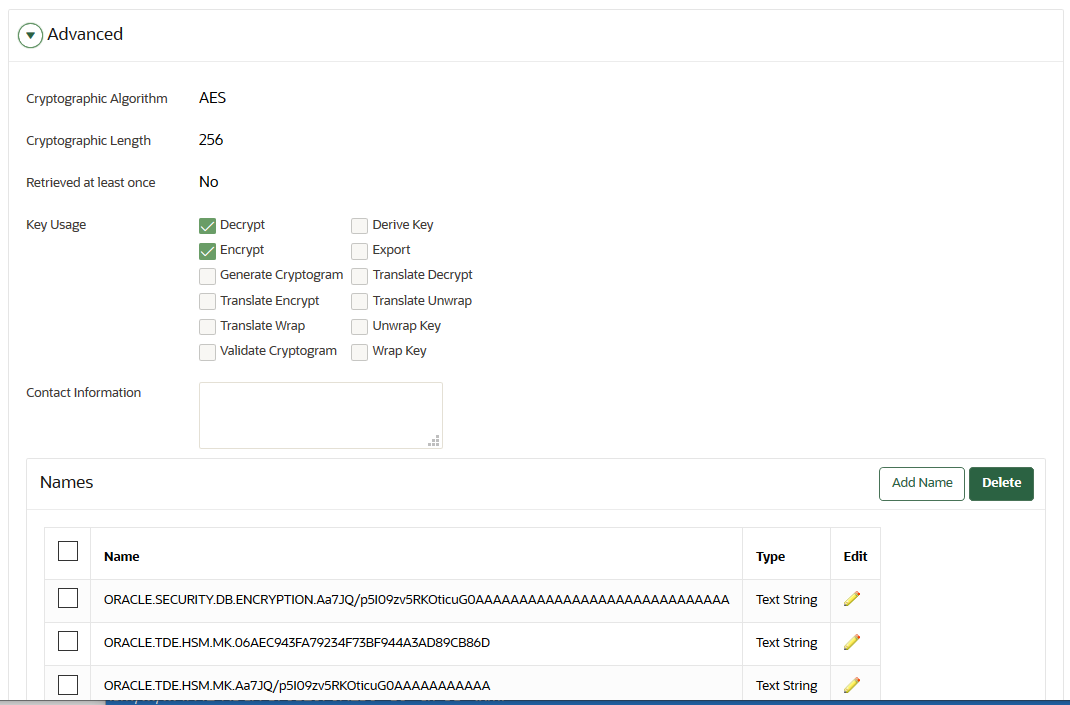Edit the ORACLE.TDE.HSM.MK.06AEC943FA79234F name
Screen dimensions: 1070x705
pyautogui.click(x=852, y=641)
